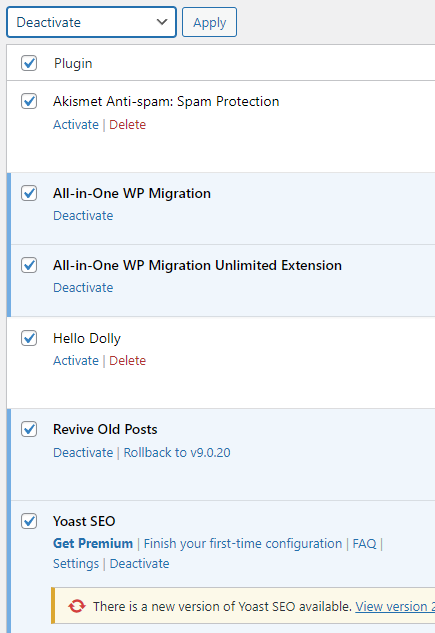Toggle the select-all Plugin checkbox
Screen dimensions: 435x633
[x=29, y=63]
